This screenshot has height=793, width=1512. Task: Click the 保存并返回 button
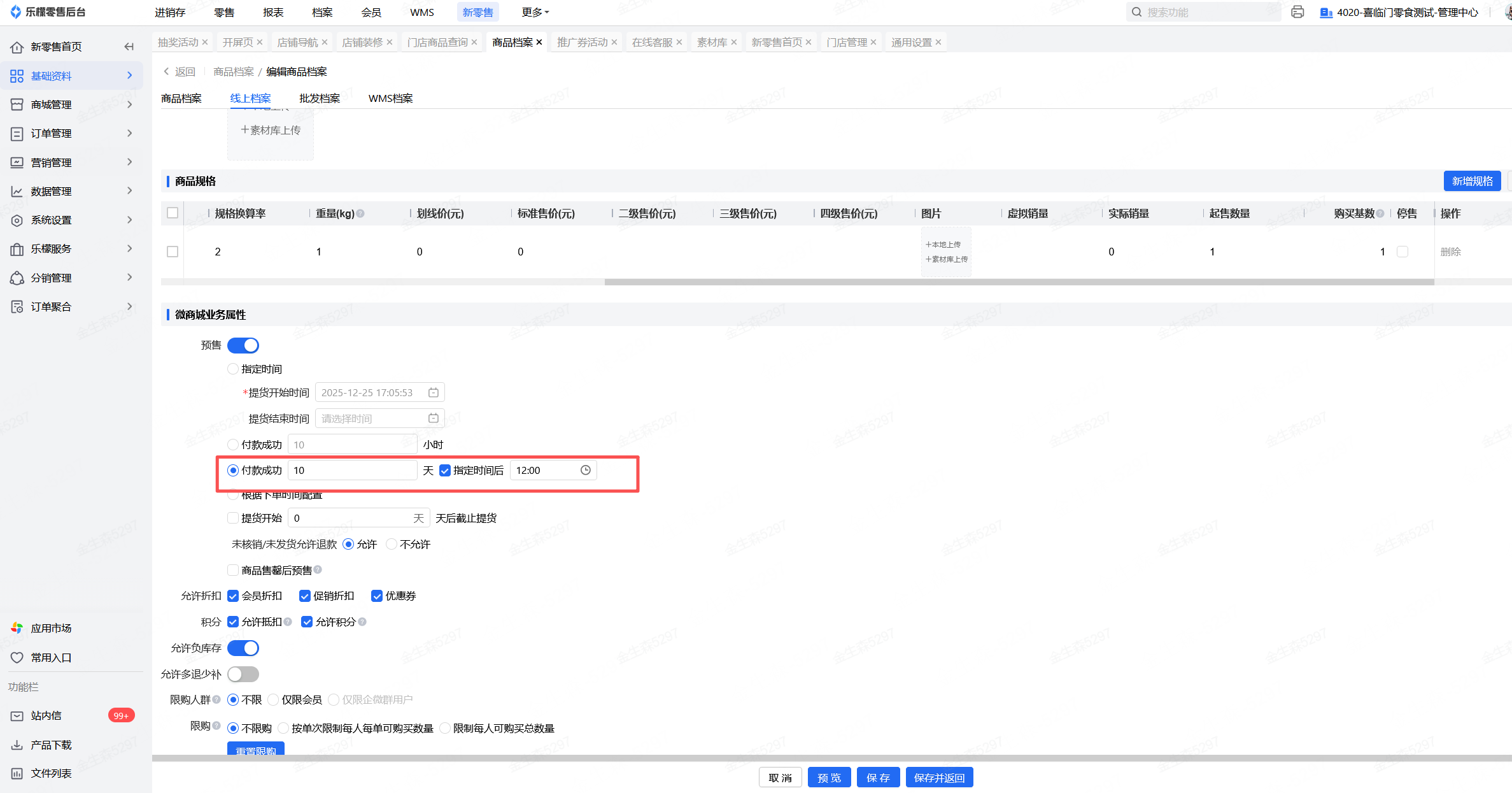pyautogui.click(x=939, y=778)
